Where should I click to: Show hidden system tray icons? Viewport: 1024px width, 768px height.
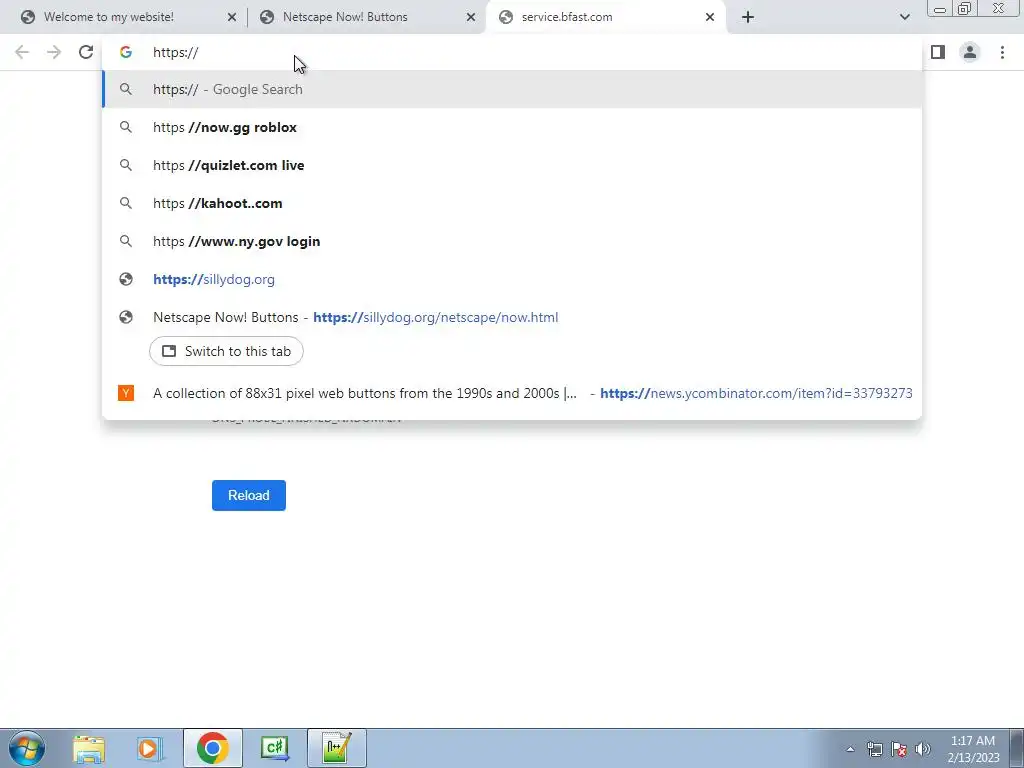(850, 749)
